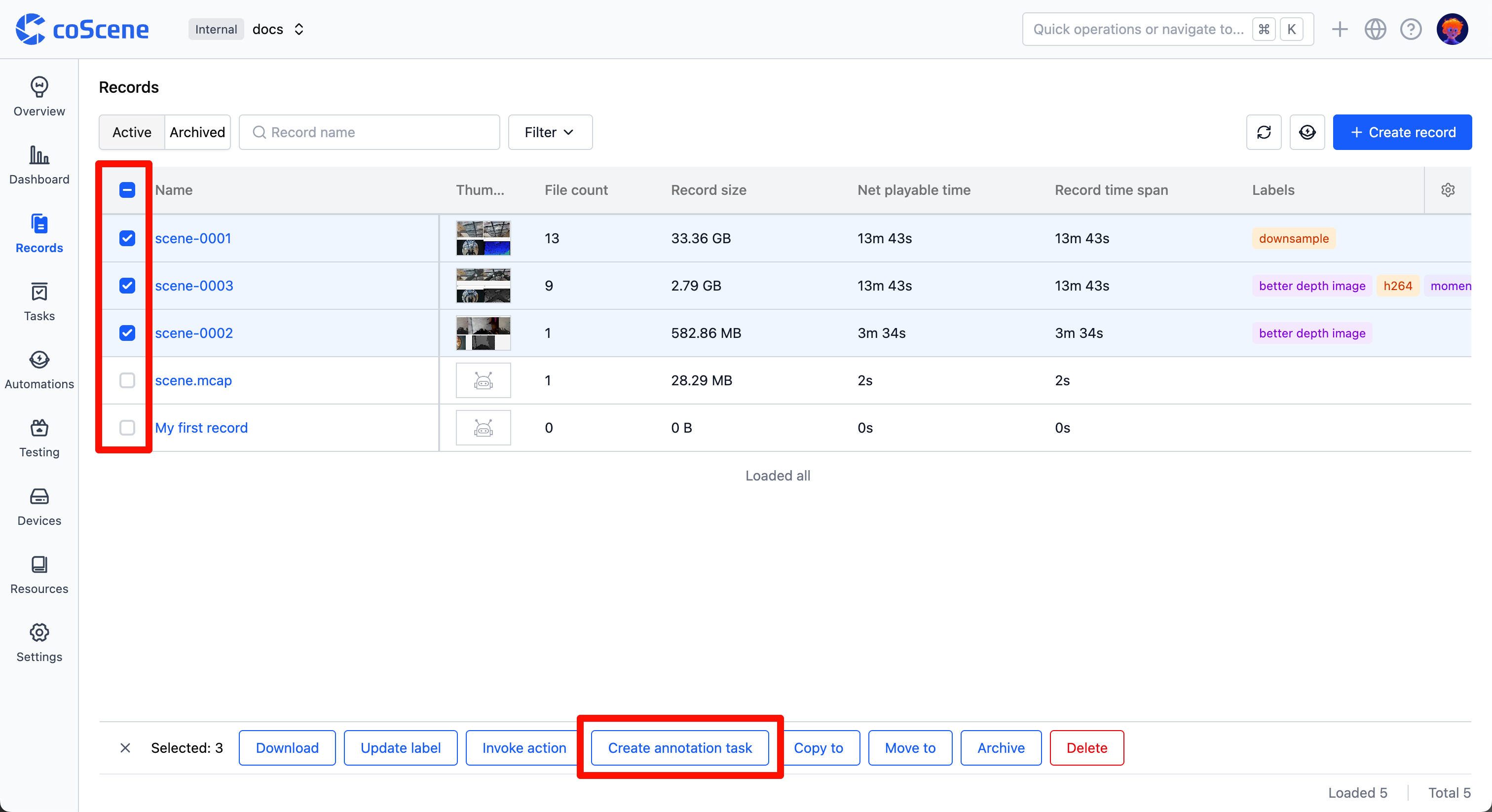Open the docs project switcher
This screenshot has height=812, width=1492.
point(279,29)
